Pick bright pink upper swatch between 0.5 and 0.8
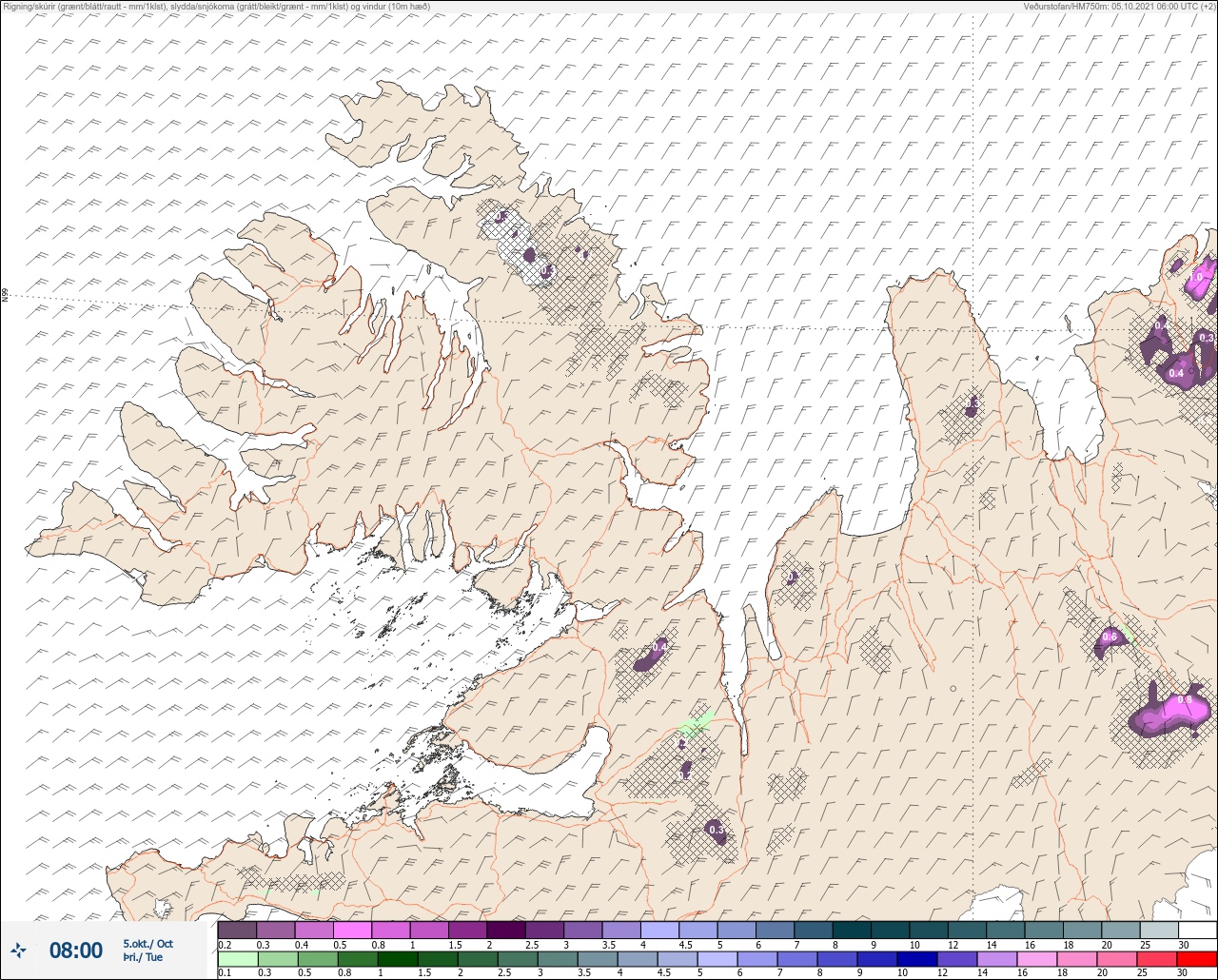1218x980 pixels. click(x=352, y=930)
